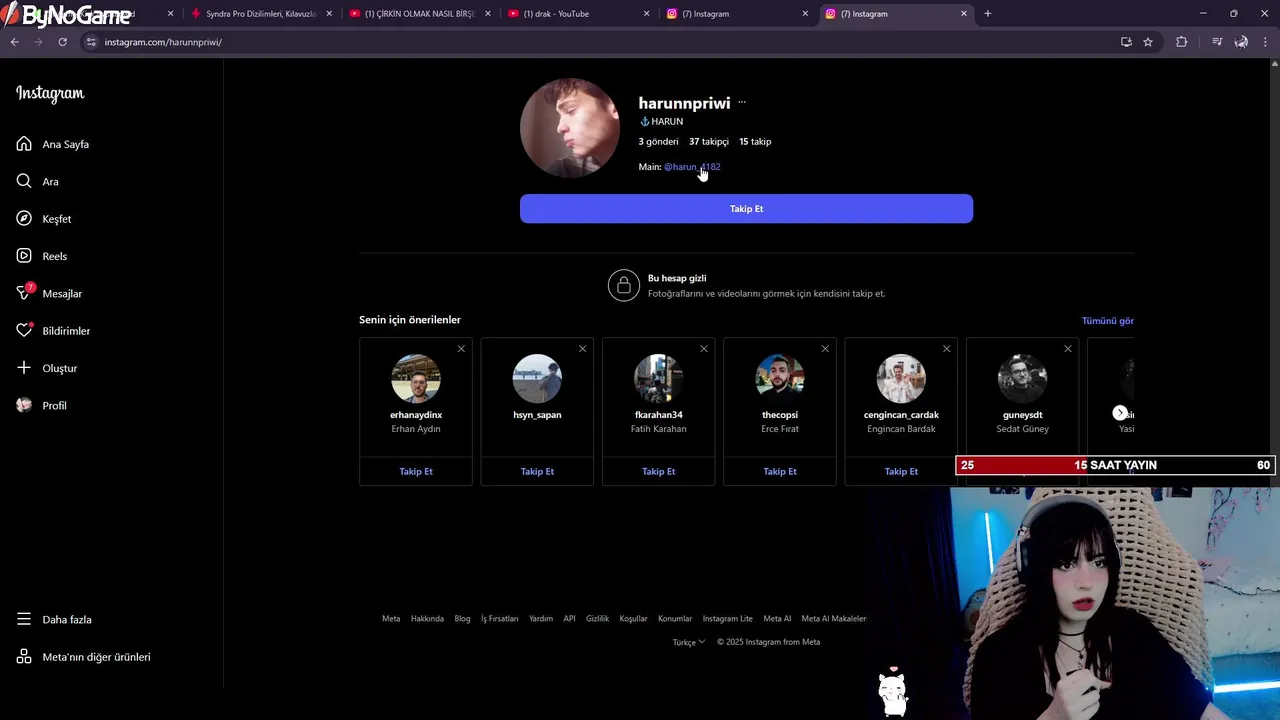
Task: Click browser back arrow
Action: [x=14, y=42]
